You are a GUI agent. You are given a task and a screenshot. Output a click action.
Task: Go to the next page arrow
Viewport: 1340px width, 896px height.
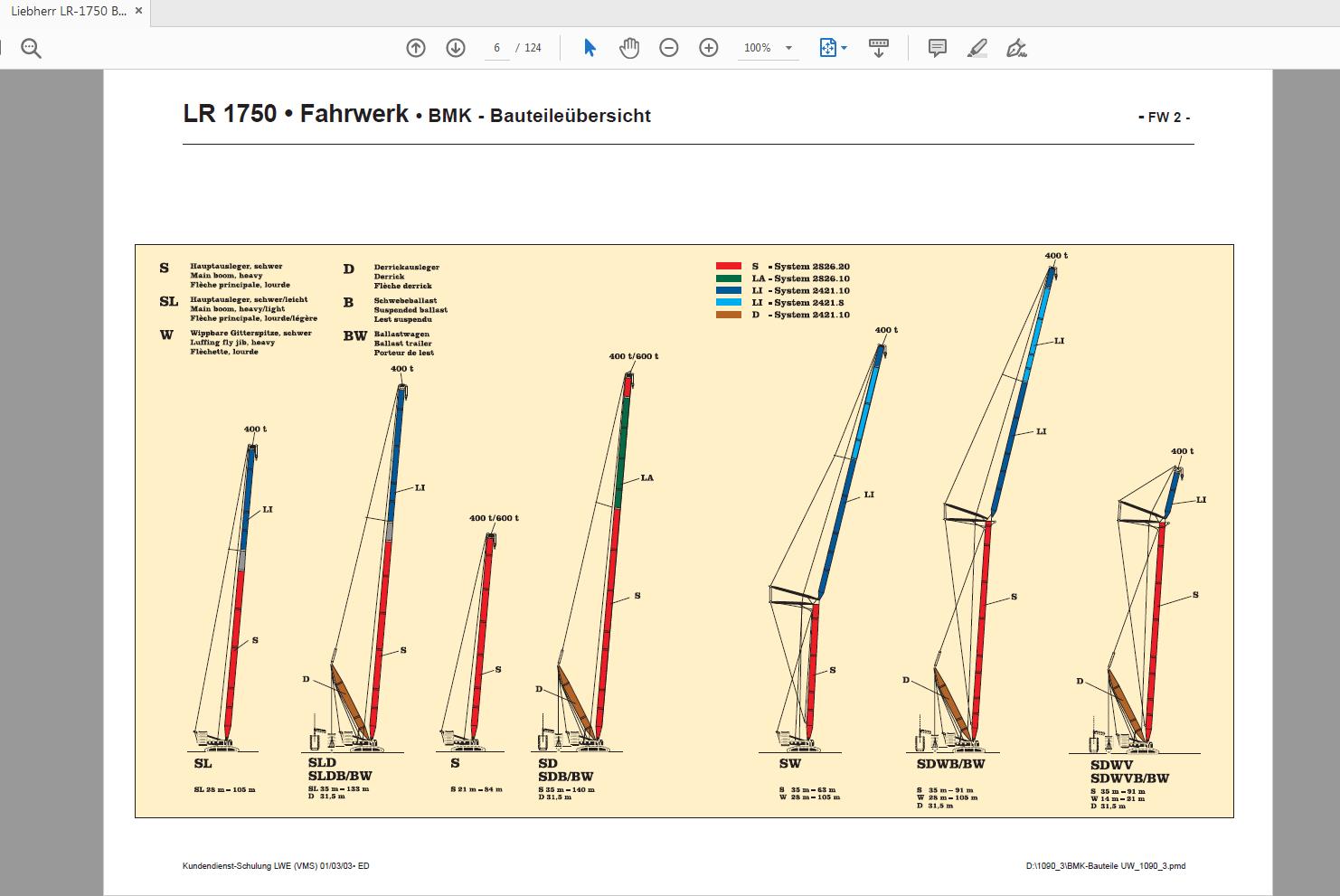(456, 48)
